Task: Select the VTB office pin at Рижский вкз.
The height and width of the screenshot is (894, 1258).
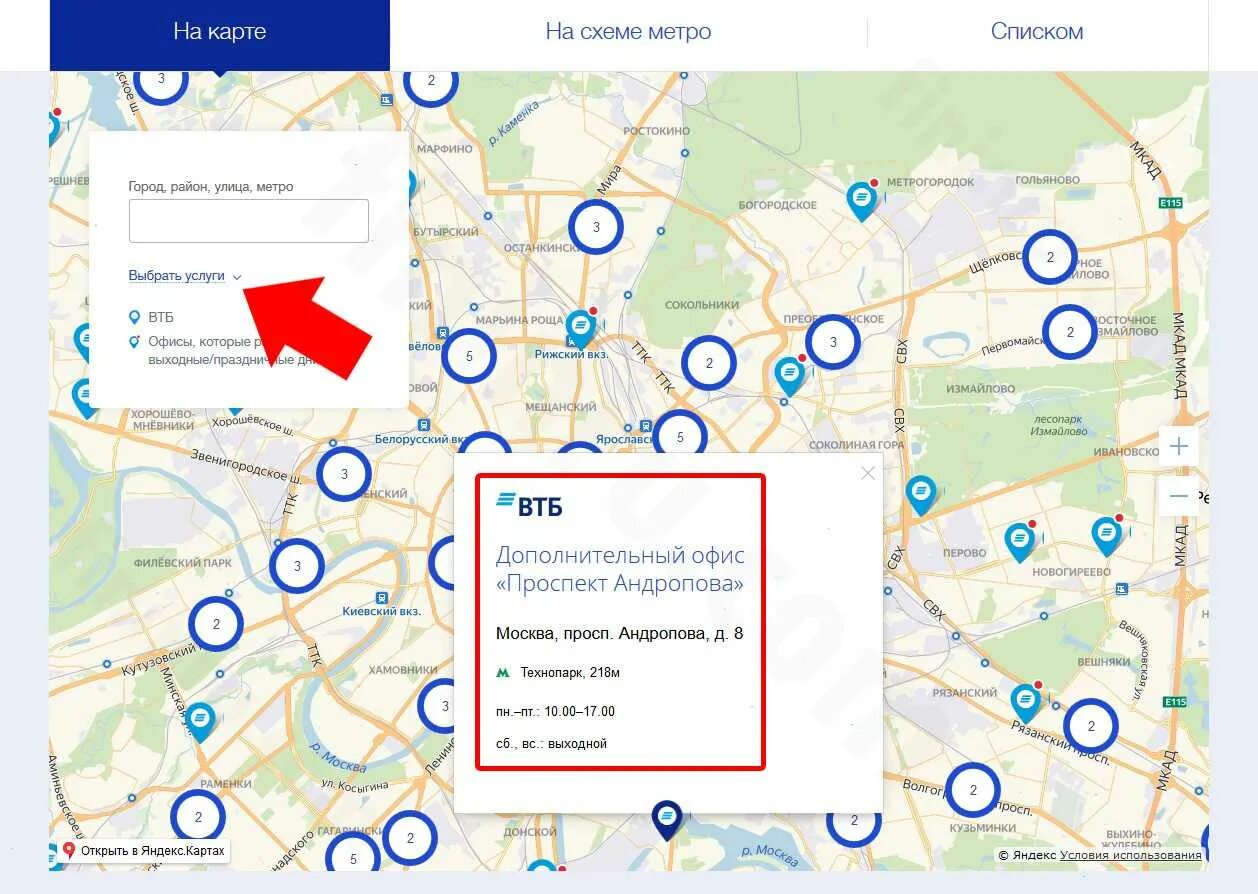Action: click(581, 328)
